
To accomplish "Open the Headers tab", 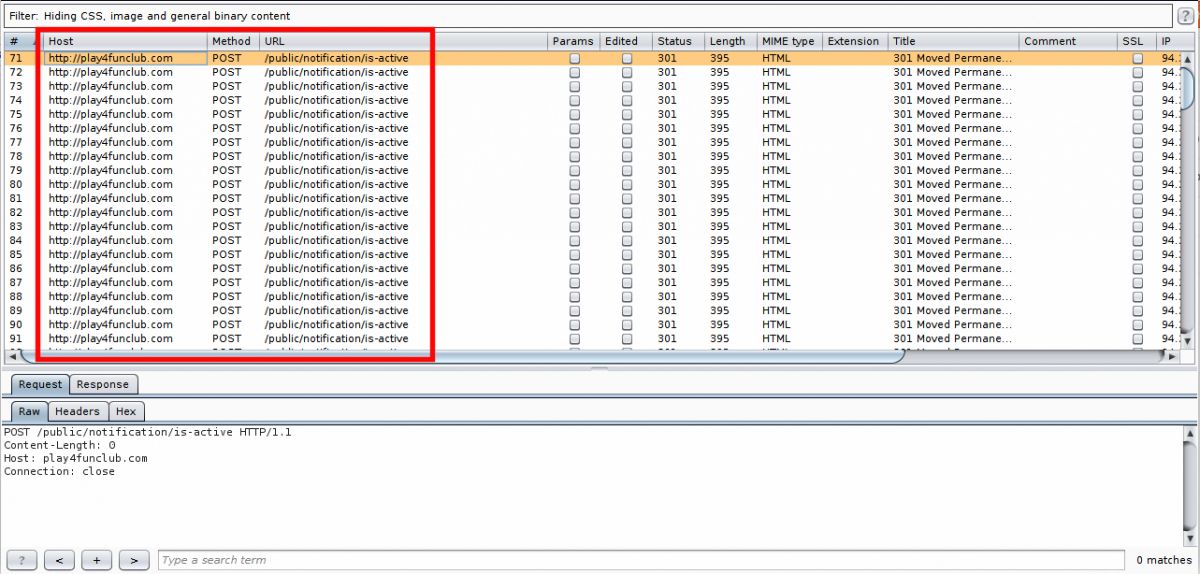I will point(77,411).
